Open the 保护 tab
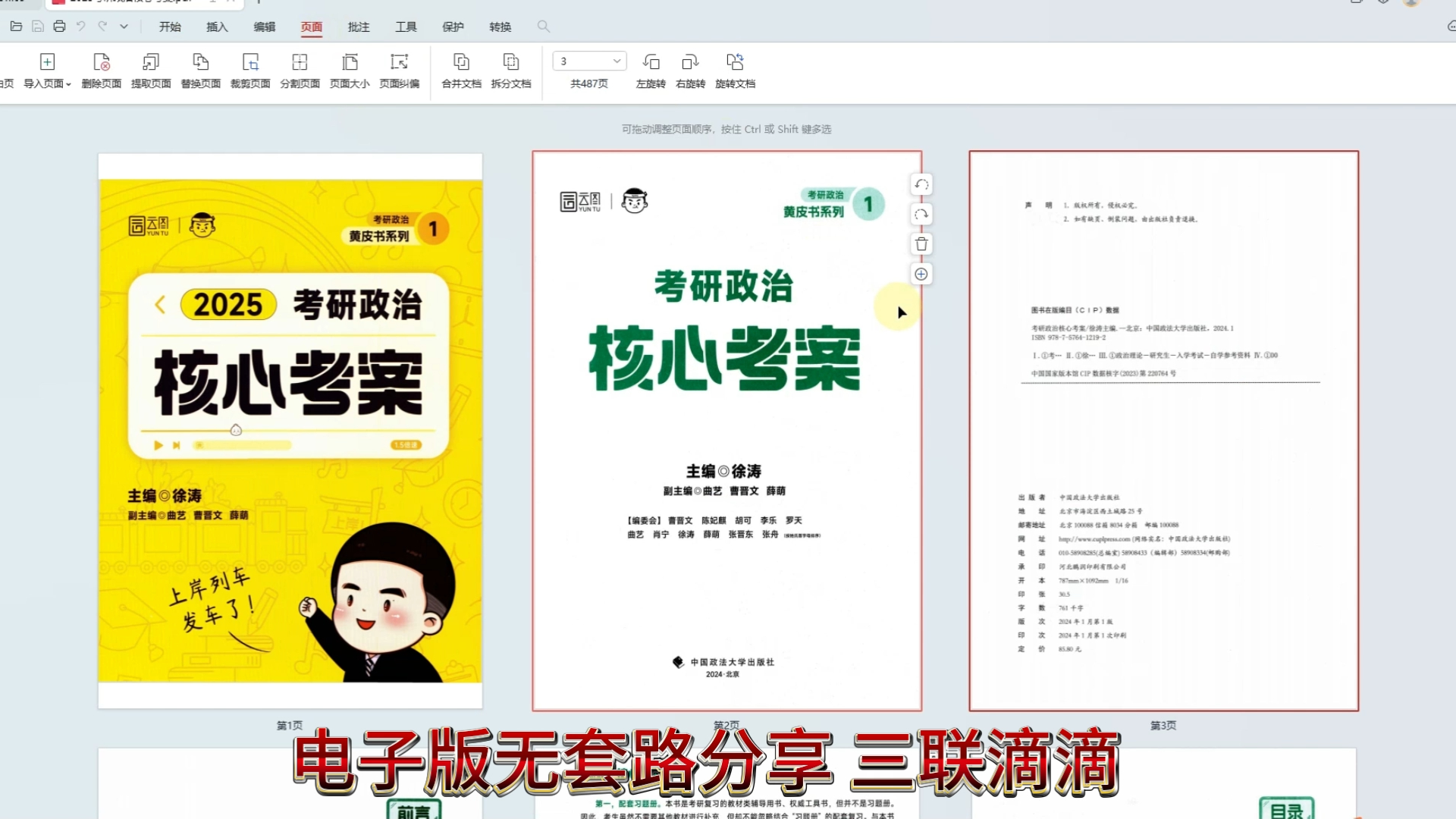 [453, 27]
